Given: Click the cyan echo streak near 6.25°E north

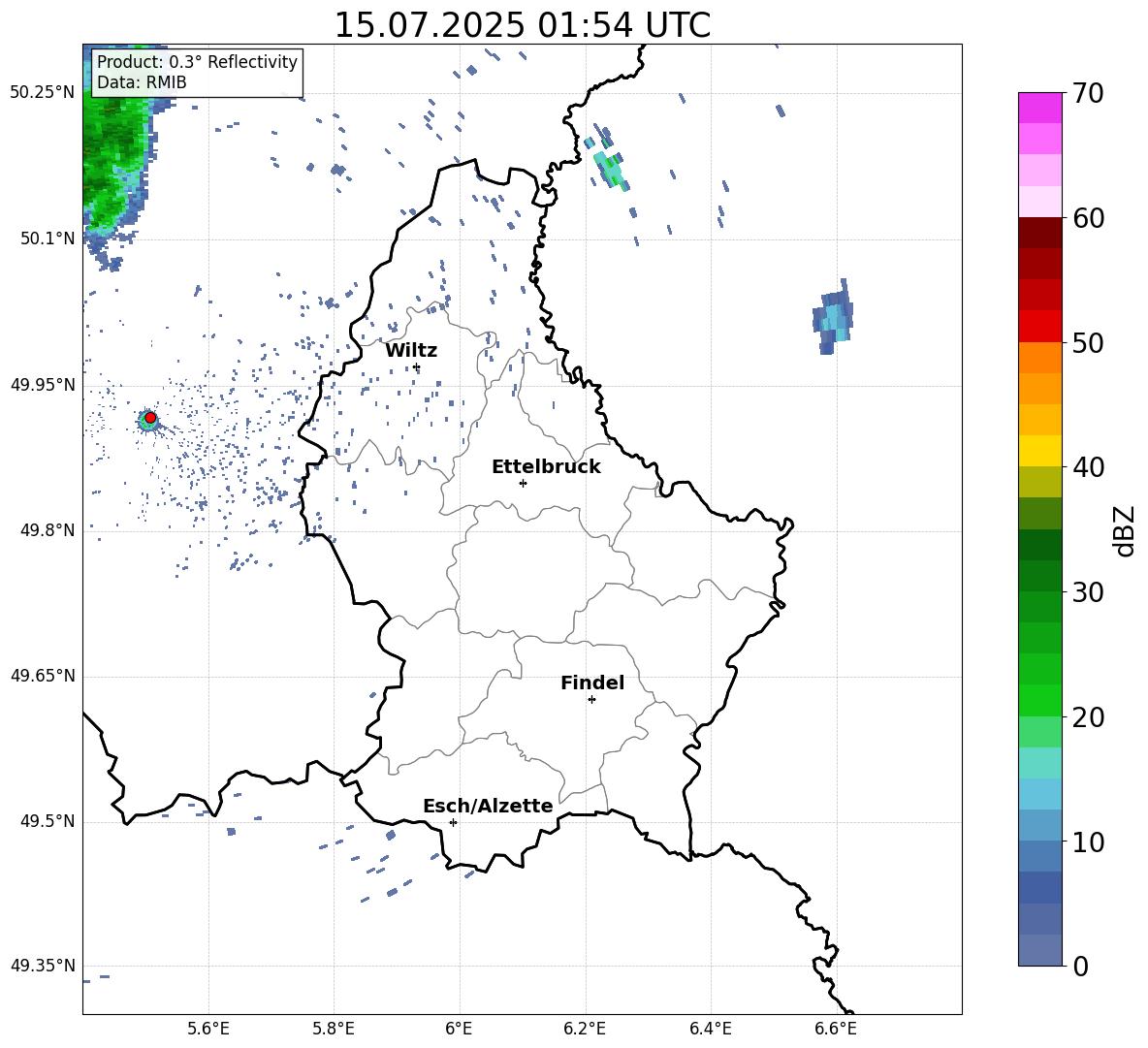Looking at the screenshot, I should click(x=609, y=168).
